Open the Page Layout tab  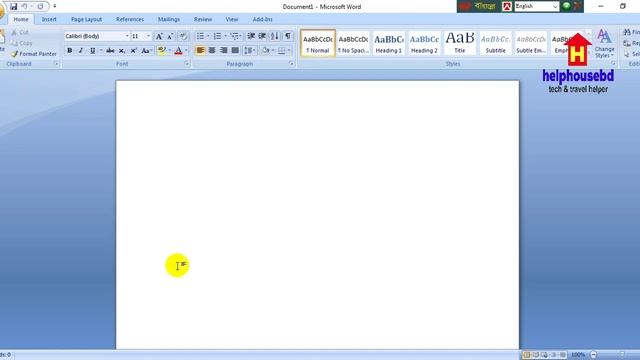(86, 19)
